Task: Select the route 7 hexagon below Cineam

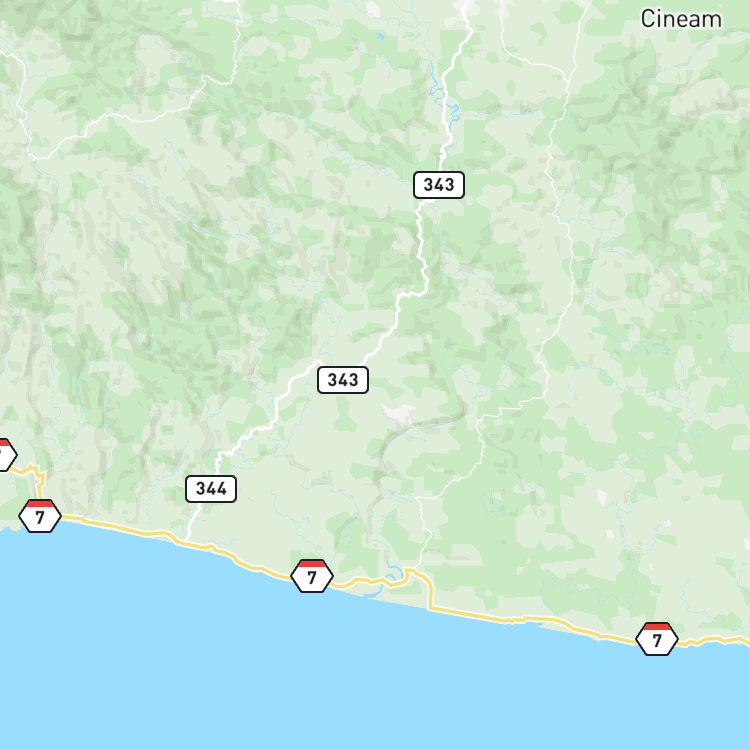Action: coord(657,639)
